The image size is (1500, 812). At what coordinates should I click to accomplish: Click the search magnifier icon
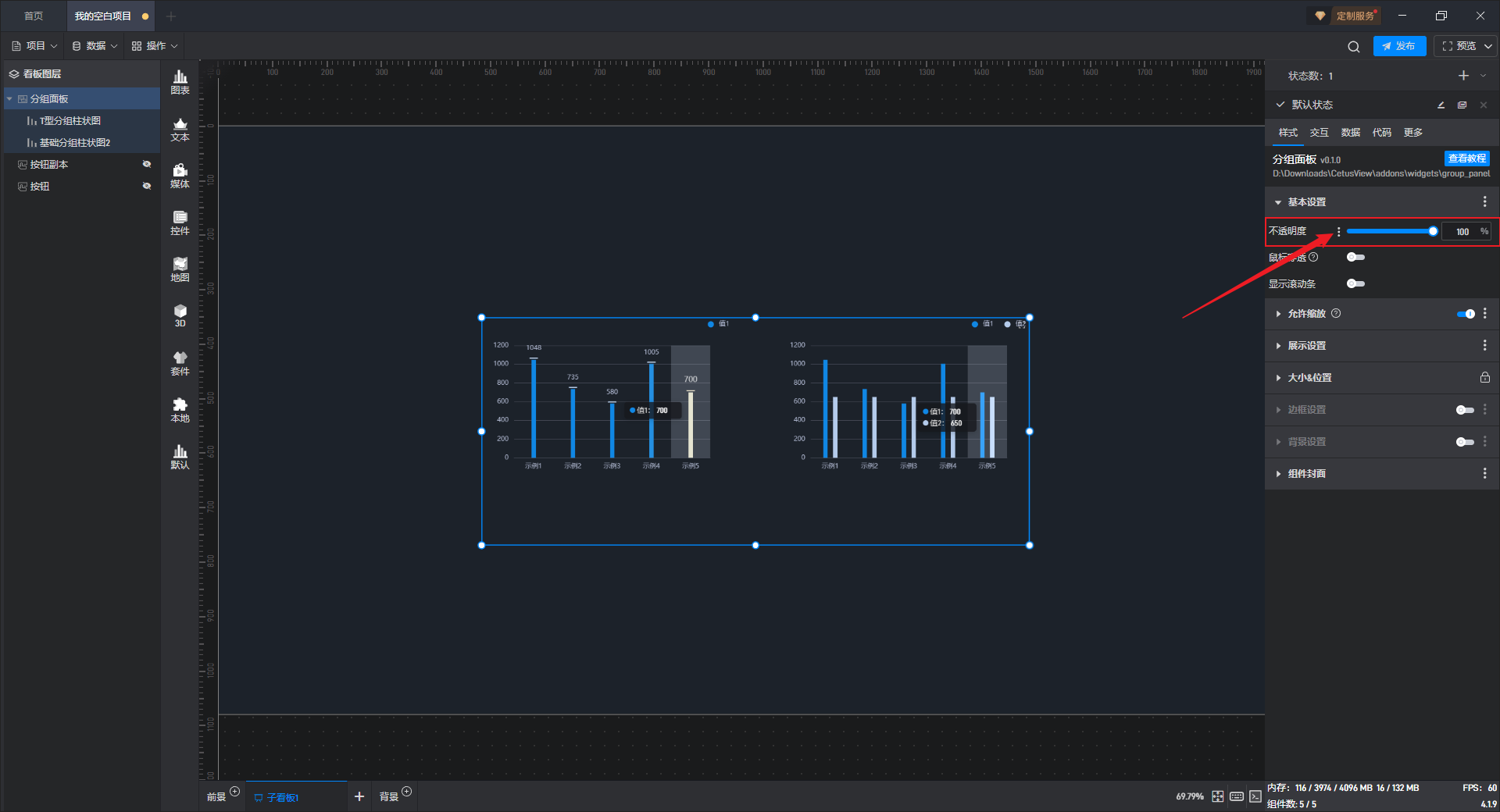coord(1353,47)
